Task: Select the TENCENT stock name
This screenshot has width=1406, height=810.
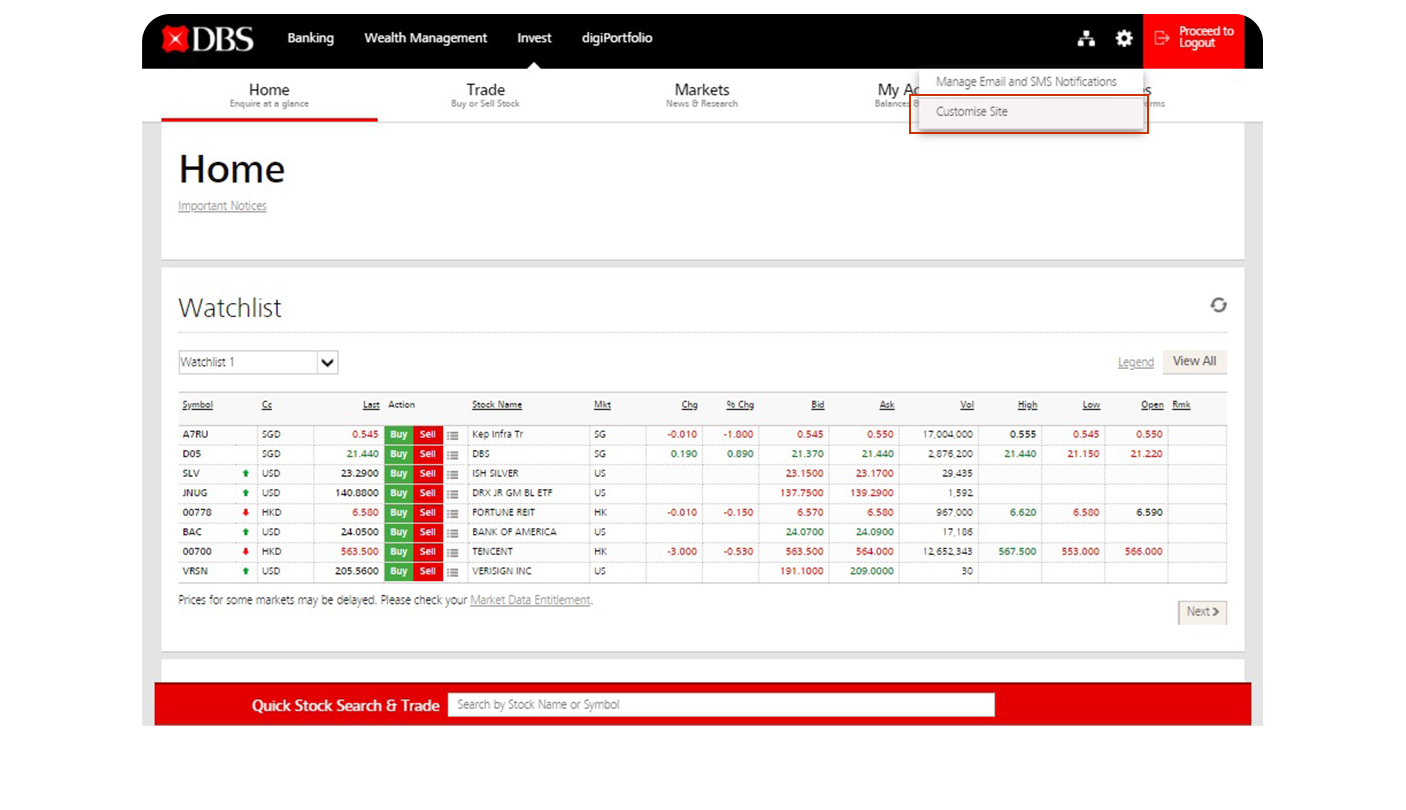Action: point(492,552)
